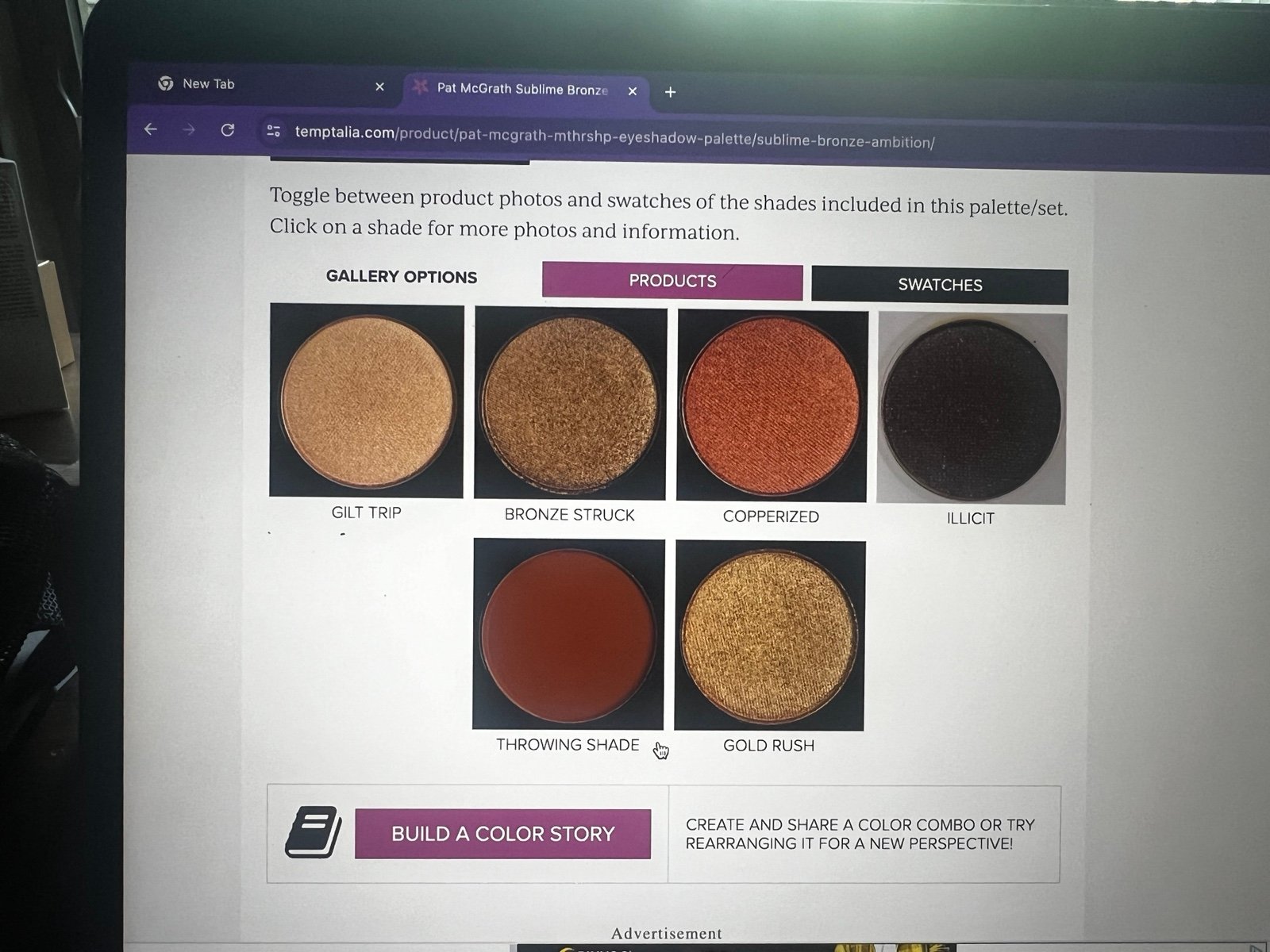
Task: Click the temptalia.com address bar
Action: [614, 136]
